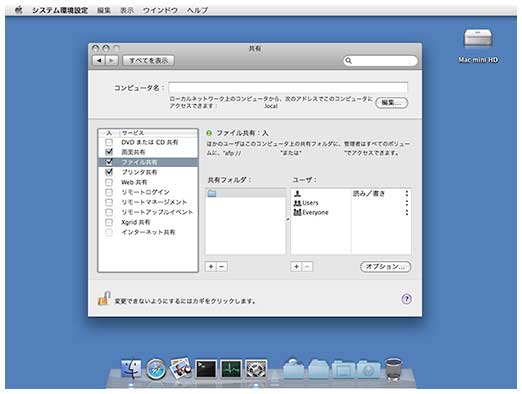
Task: Go back with the left arrow button
Action: click(99, 60)
